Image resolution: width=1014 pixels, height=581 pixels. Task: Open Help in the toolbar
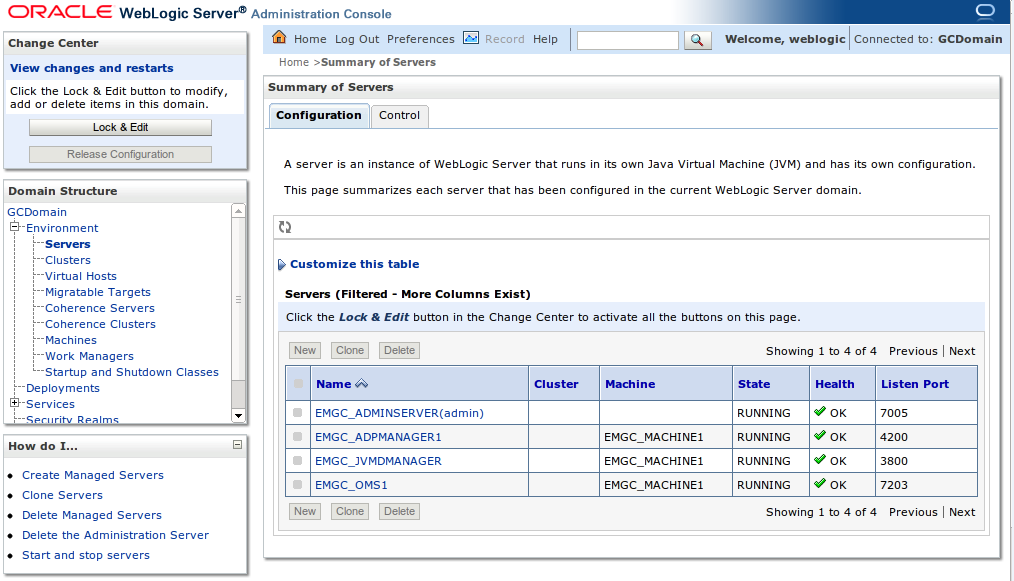click(x=545, y=39)
